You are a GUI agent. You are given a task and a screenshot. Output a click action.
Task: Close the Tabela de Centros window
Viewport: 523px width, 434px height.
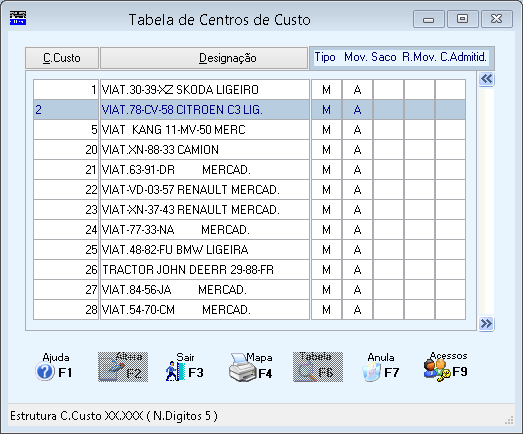coord(497,19)
